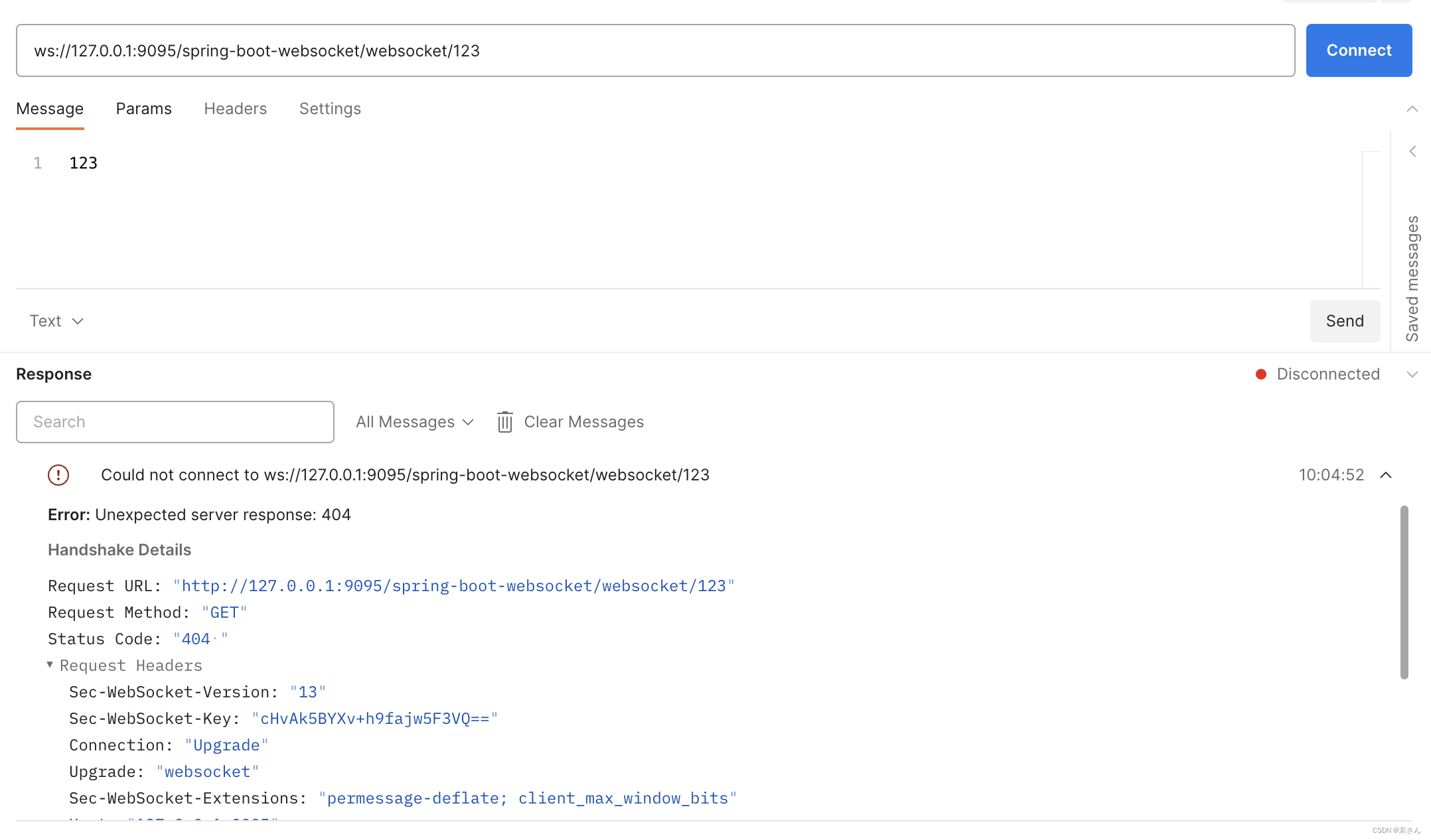This screenshot has height=840, width=1431.
Task: Click the Search messages input field
Action: [x=175, y=421]
